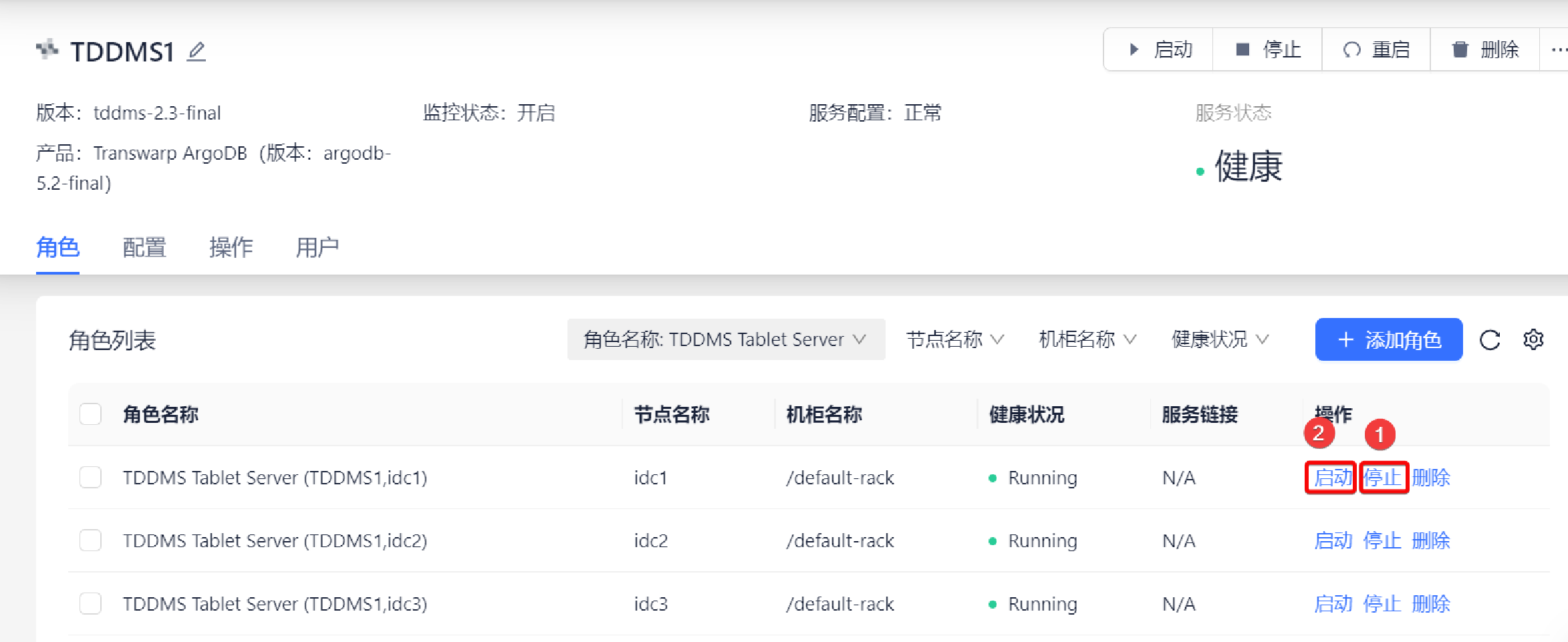This screenshot has width=1568, height=642.
Task: Click the refresh icon in role list
Action: pos(1490,340)
